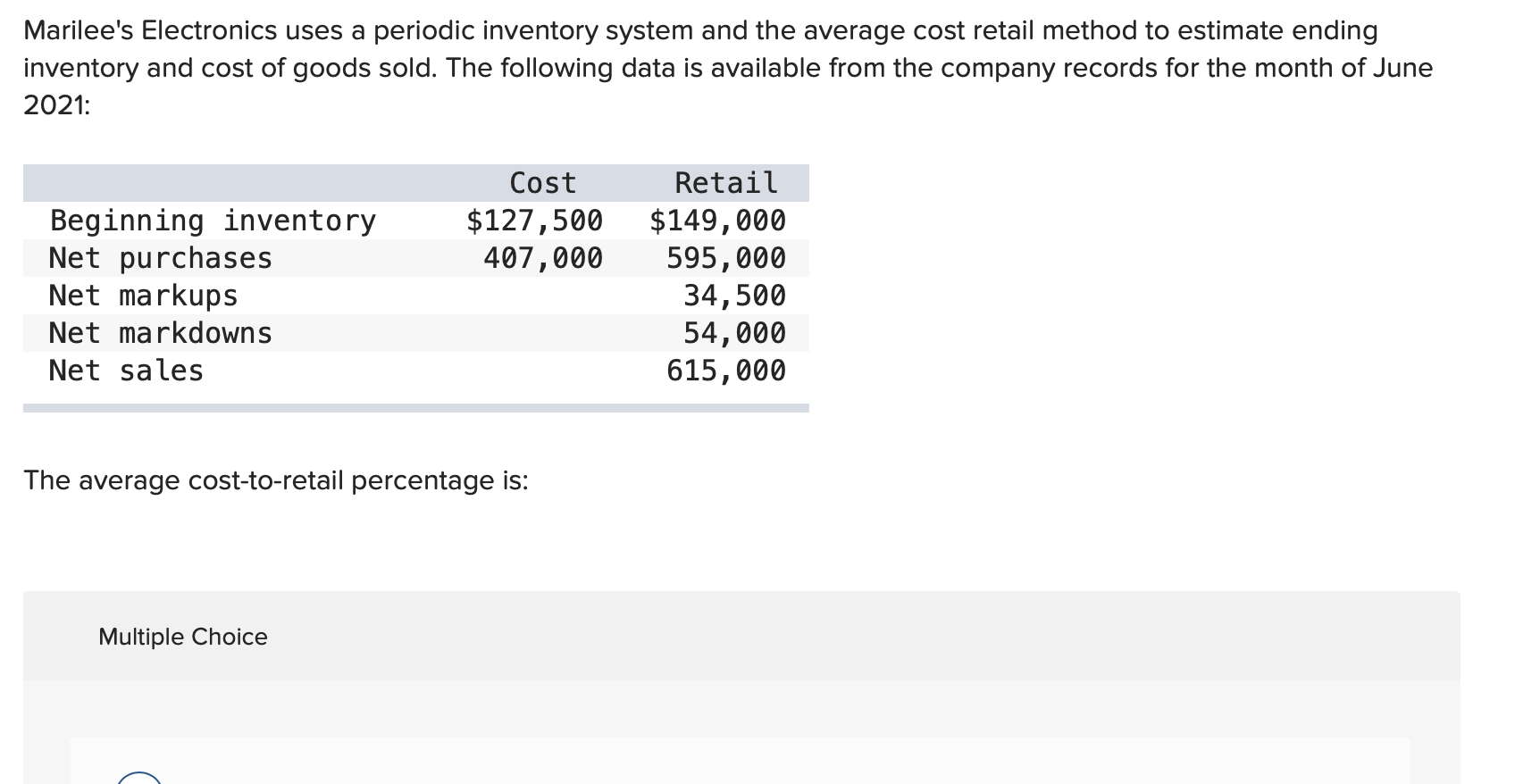Select the 'Net purchases' row label
The image size is (1515, 784).
coord(161,258)
